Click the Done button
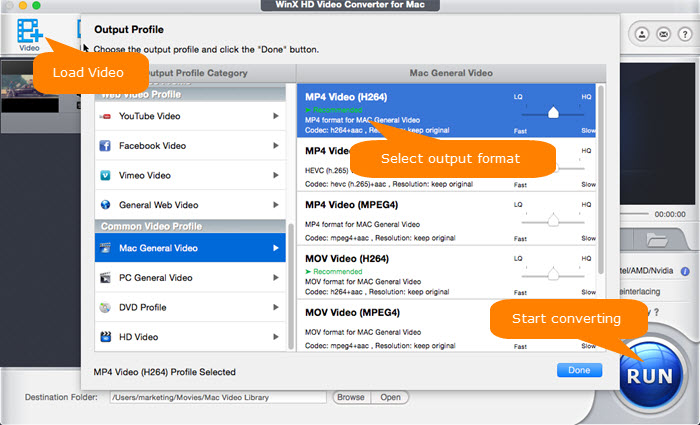This screenshot has height=425, width=700. [579, 370]
